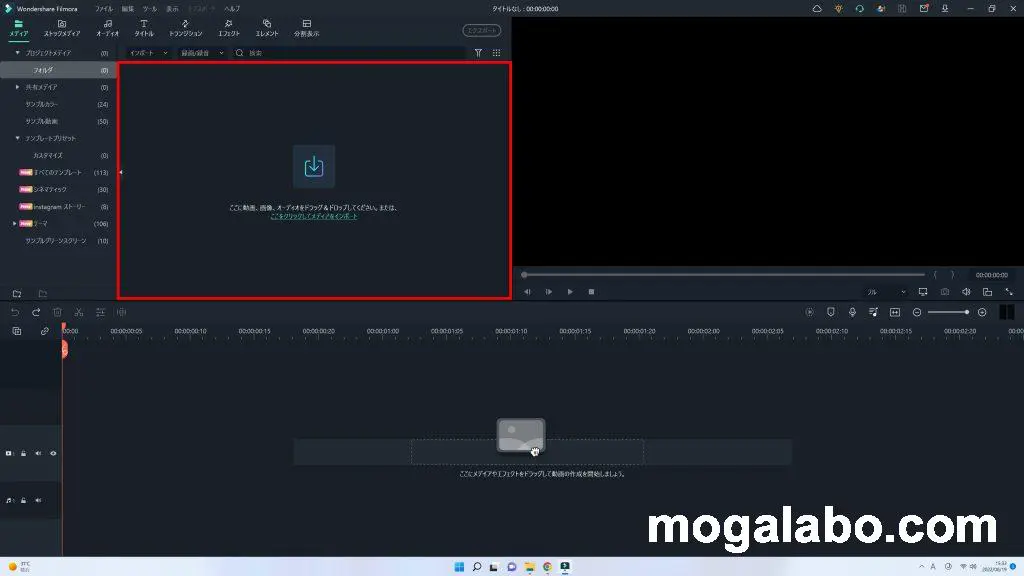Expand the 共有メディア tree item
This screenshot has height=576, width=1024.
(x=17, y=87)
